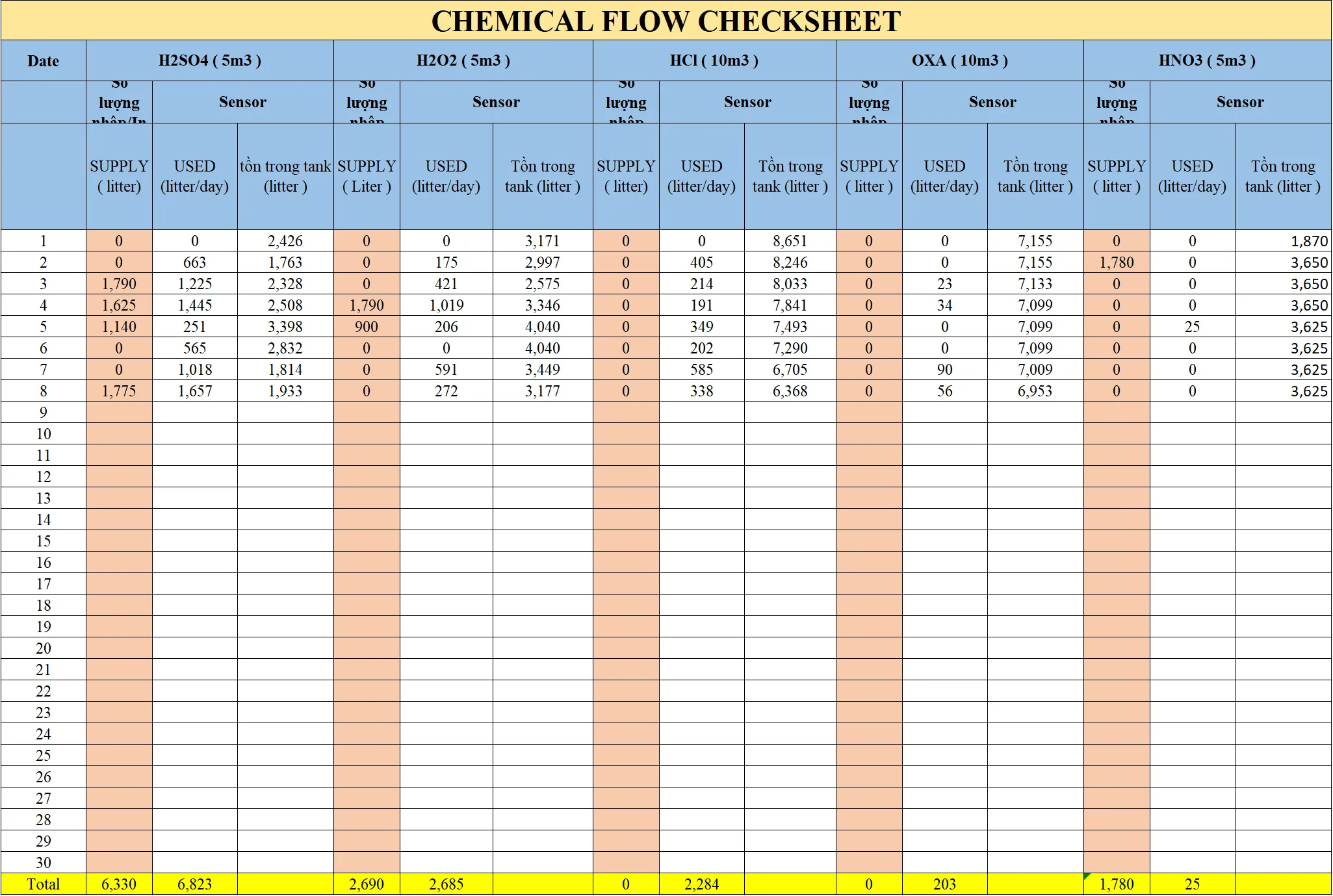This screenshot has width=1333, height=896.
Task: Select the Date header cell
Action: (x=44, y=60)
